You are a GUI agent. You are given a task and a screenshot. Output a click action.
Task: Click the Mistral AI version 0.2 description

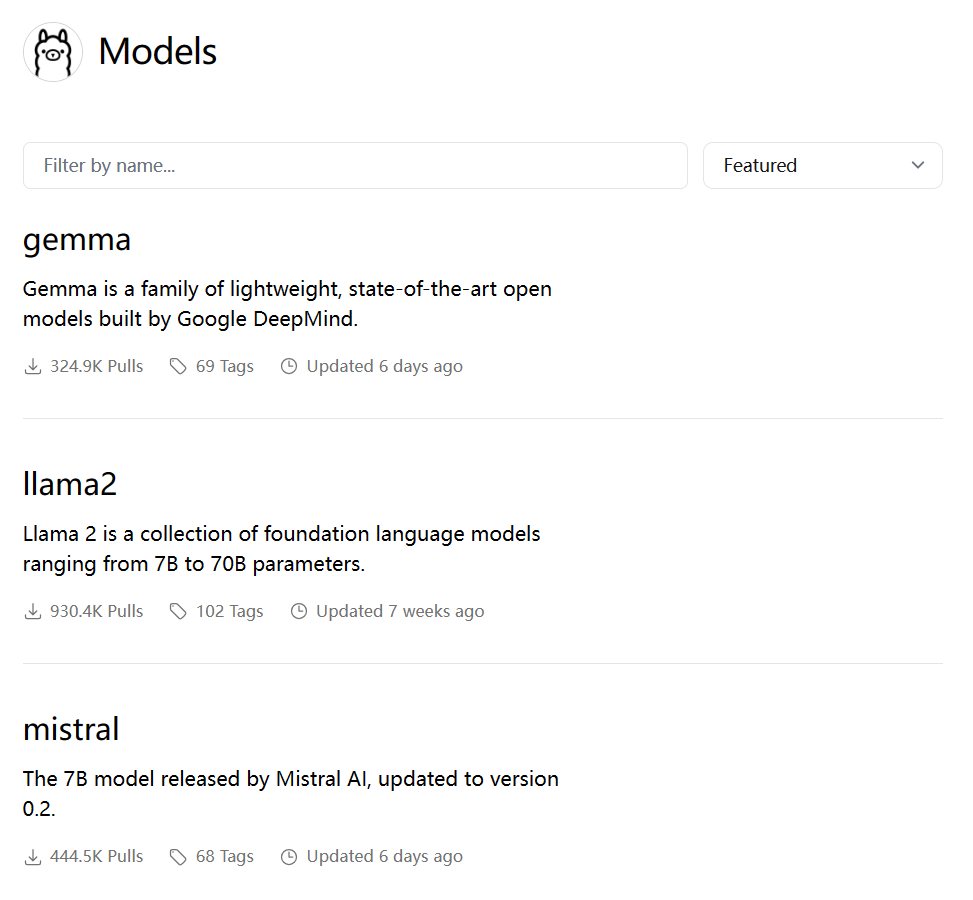coord(290,793)
